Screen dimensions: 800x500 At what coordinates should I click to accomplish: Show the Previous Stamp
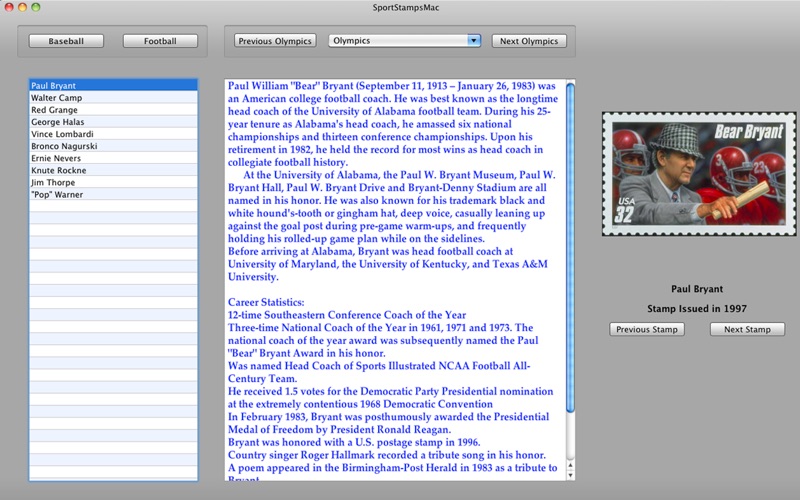click(647, 329)
